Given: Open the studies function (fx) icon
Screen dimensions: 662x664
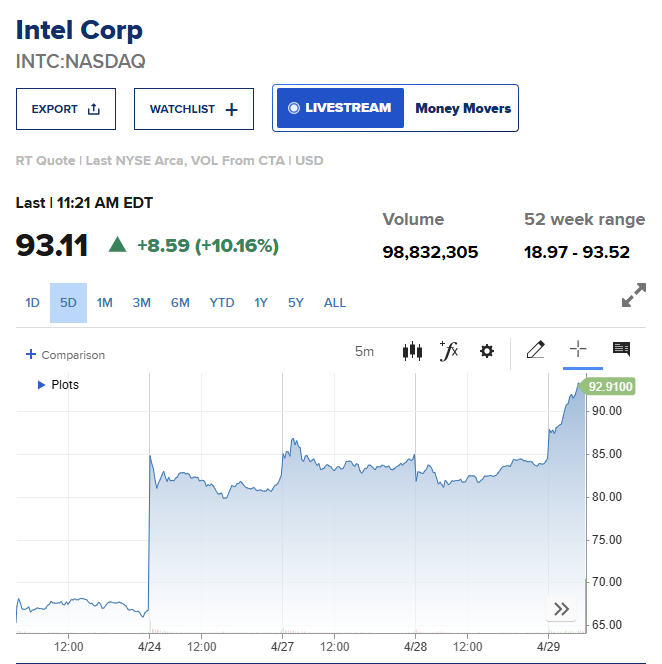Looking at the screenshot, I should [x=448, y=351].
